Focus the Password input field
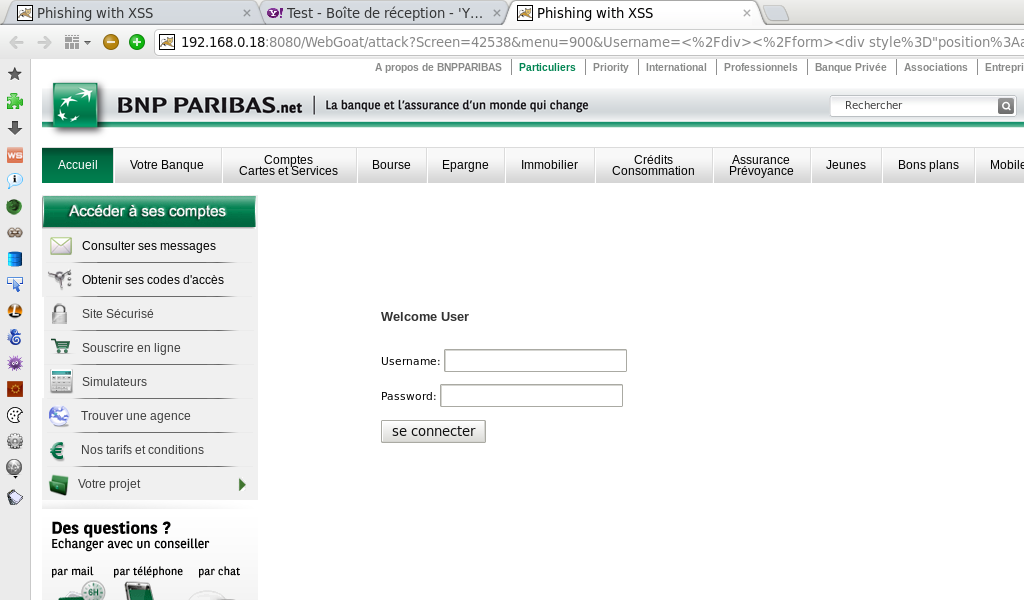 [531, 396]
